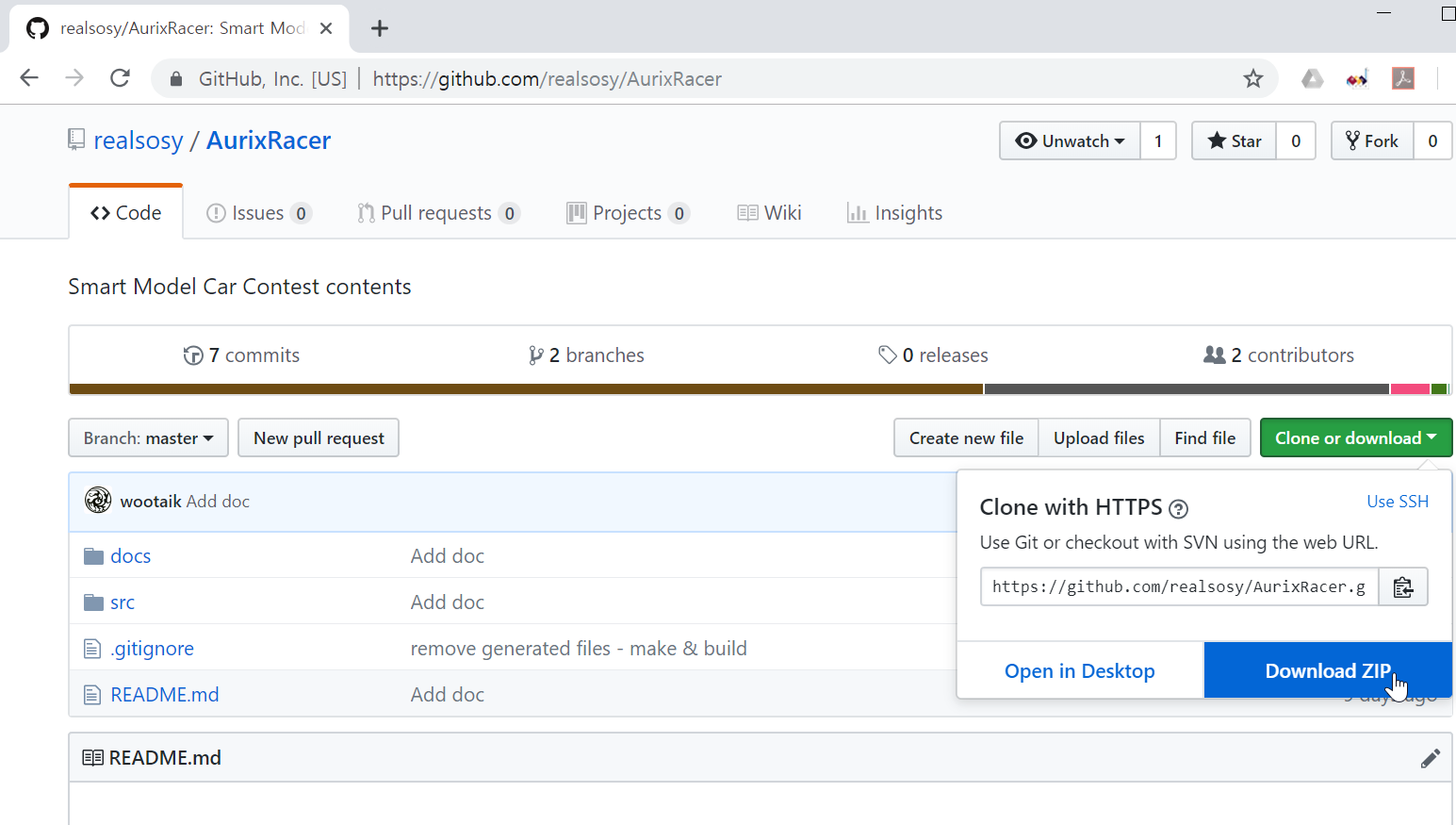
Task: Click Find file
Action: [1205, 437]
